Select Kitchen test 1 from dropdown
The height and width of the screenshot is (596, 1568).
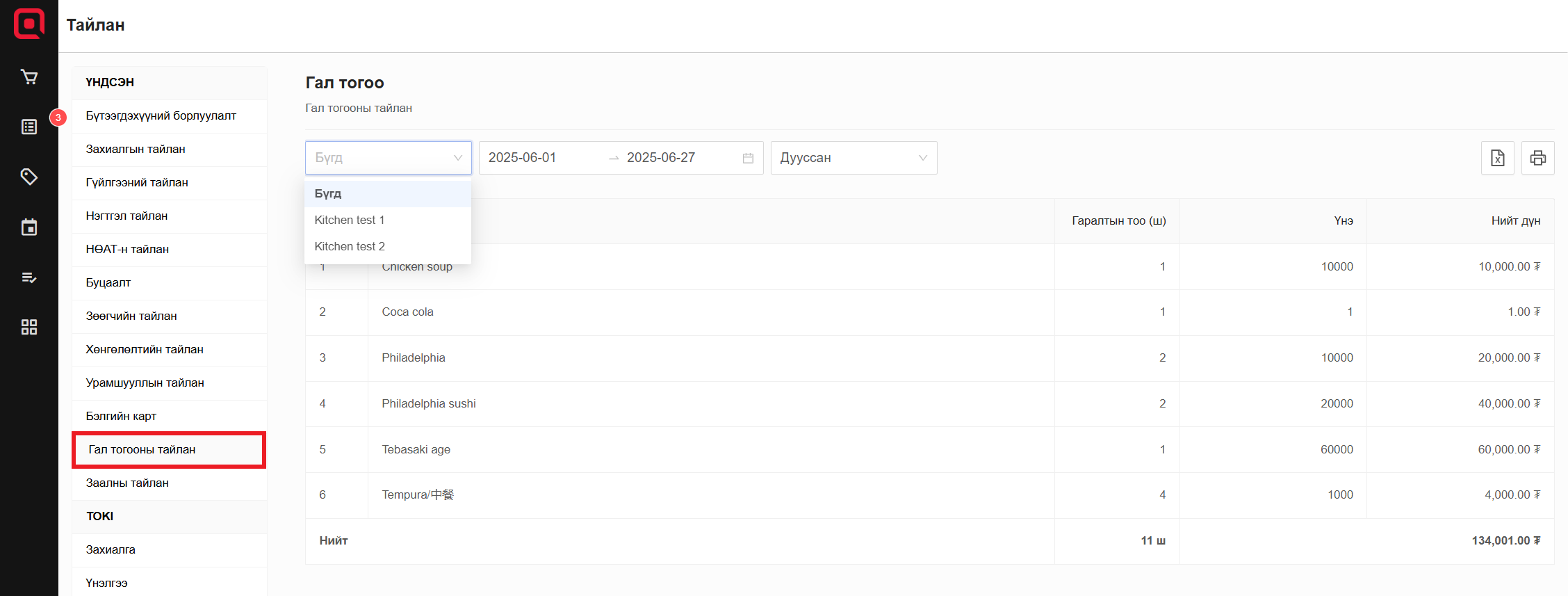(x=349, y=220)
